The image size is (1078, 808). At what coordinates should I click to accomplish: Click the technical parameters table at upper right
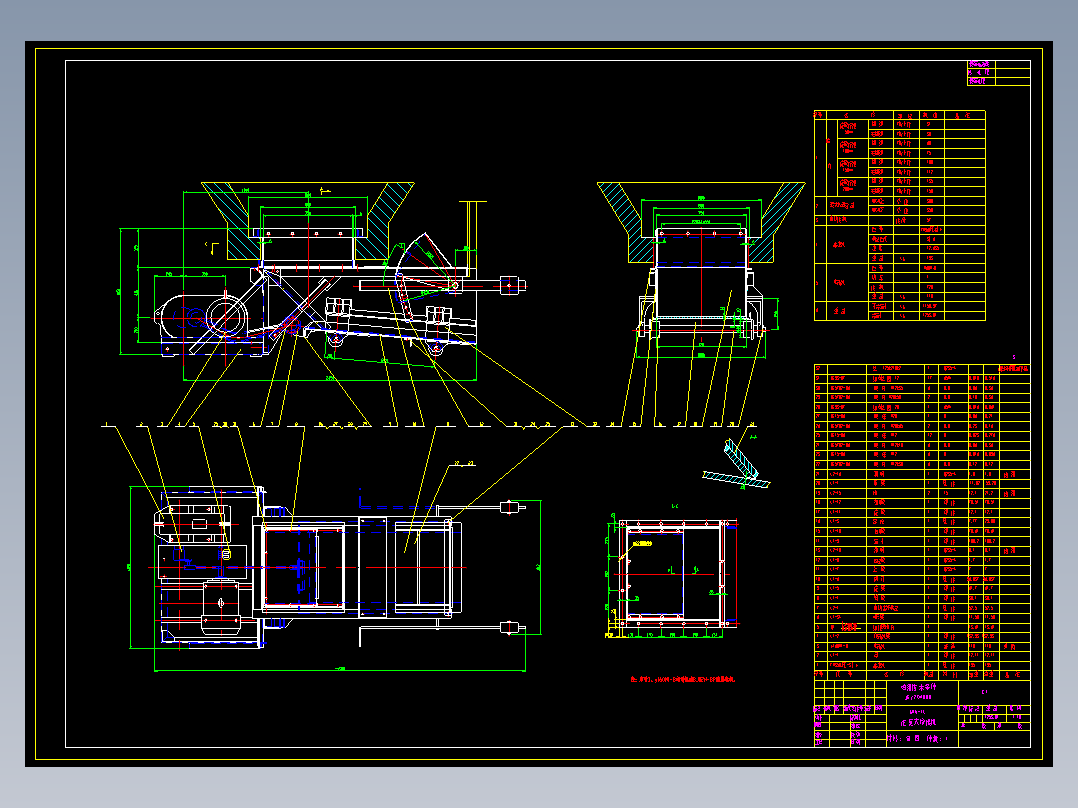899,215
